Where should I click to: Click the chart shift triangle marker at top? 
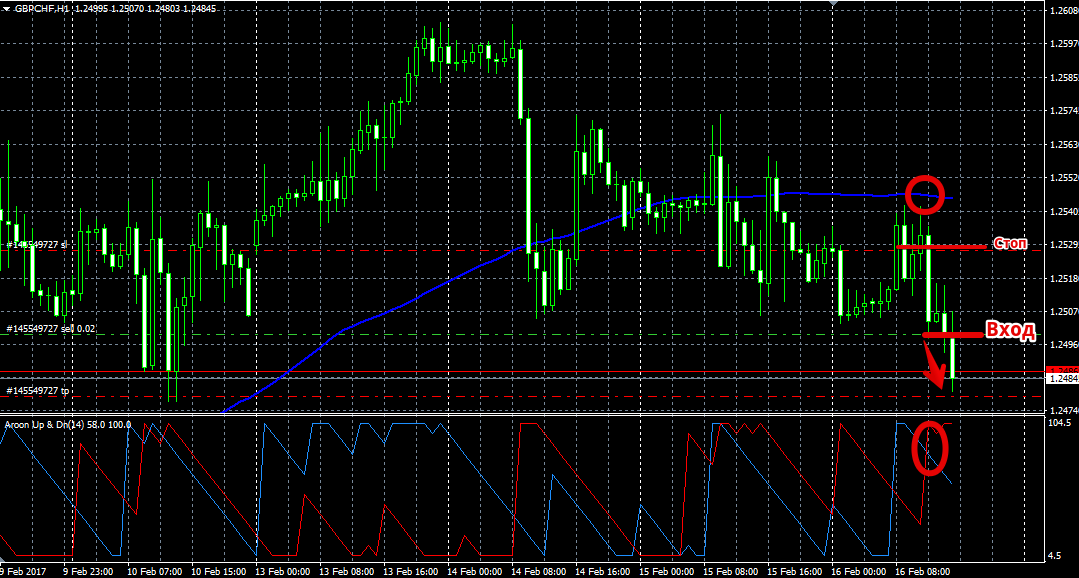832,4
